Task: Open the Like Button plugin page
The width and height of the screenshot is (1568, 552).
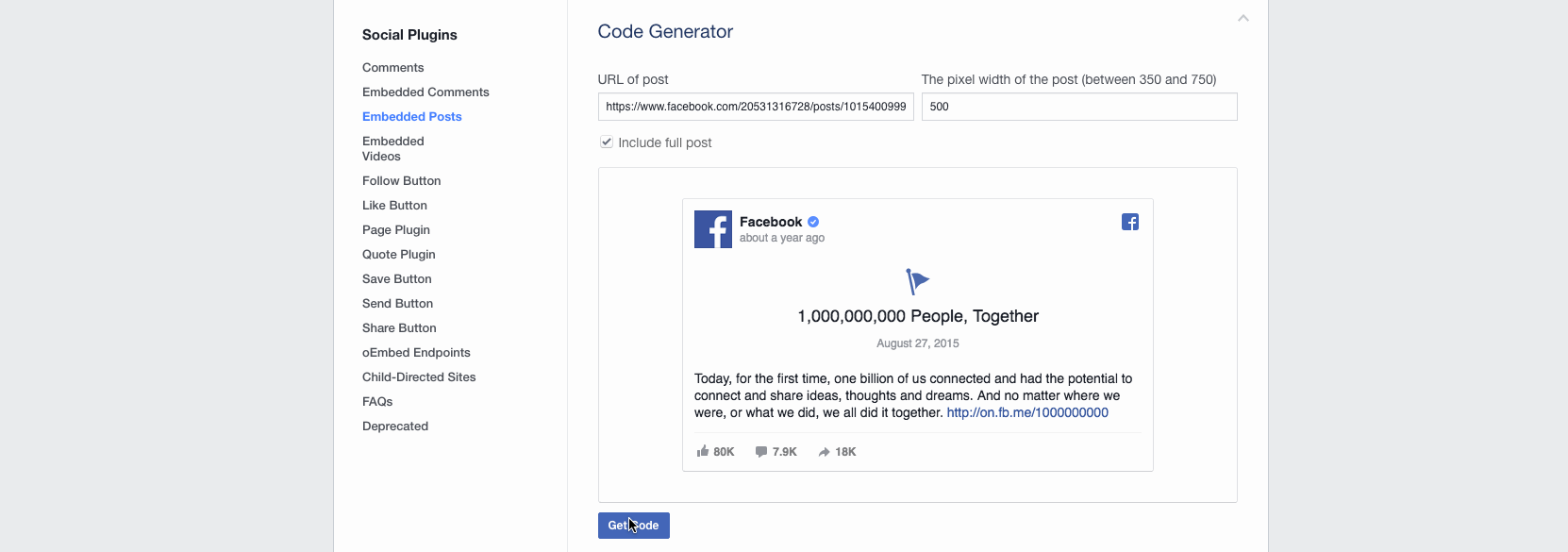Action: [x=394, y=205]
